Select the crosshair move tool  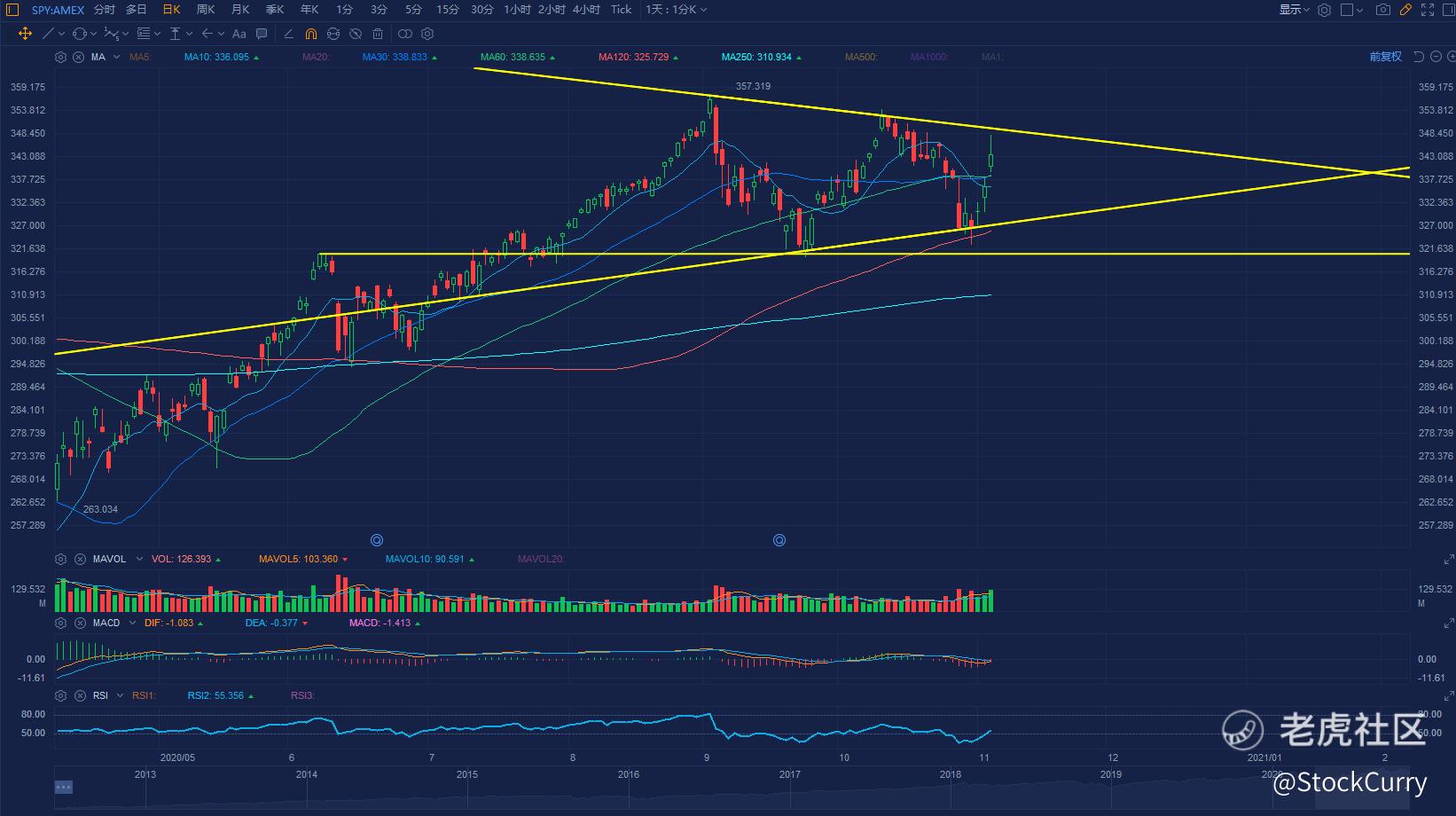click(x=25, y=34)
